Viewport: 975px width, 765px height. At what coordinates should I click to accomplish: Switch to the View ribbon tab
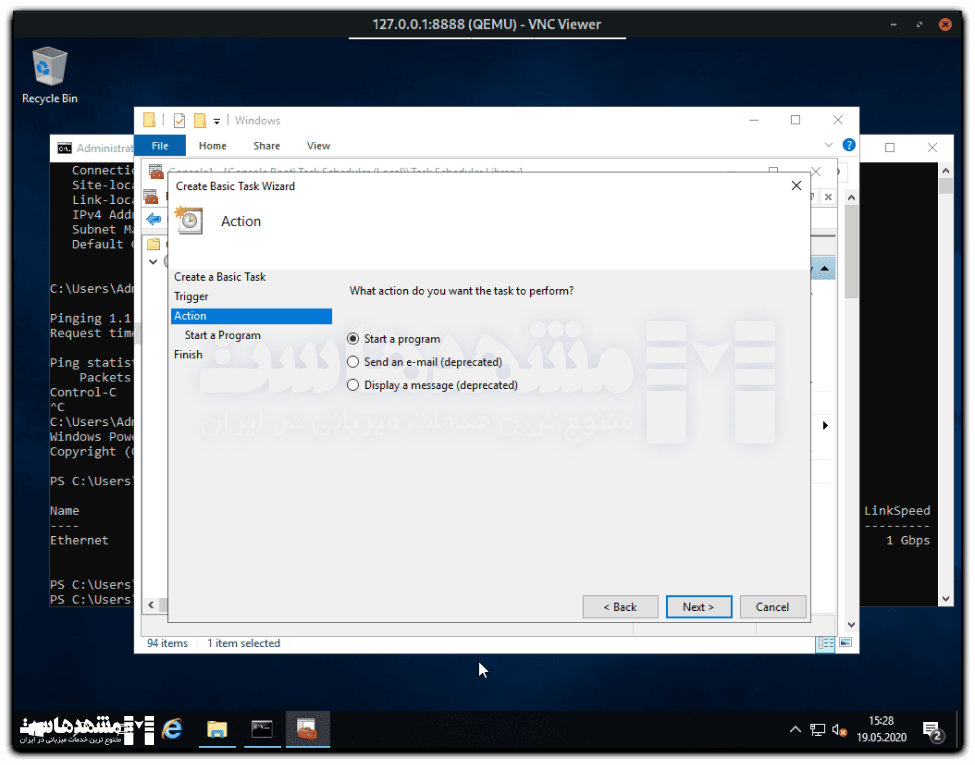(318, 146)
